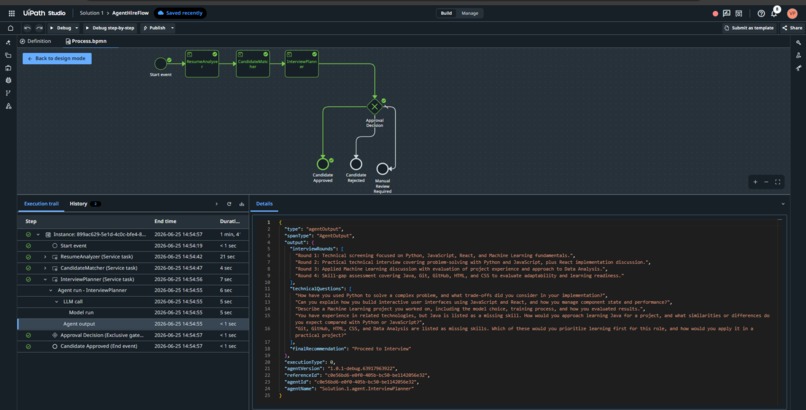Open the Debug dropdown arrow
Image resolution: width=806 pixels, height=410 pixels.
77,28
